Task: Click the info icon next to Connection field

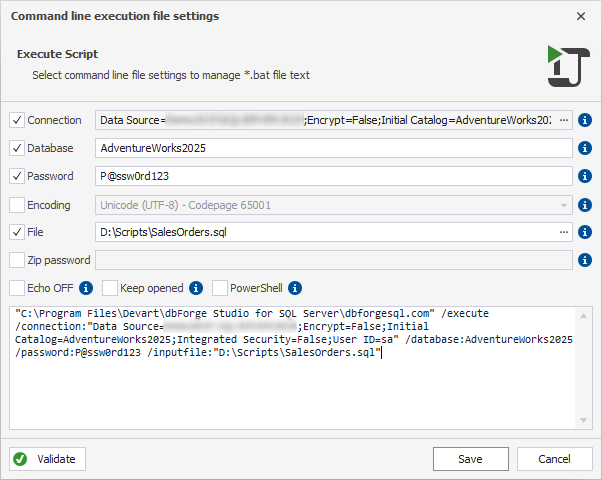Action: pos(584,120)
